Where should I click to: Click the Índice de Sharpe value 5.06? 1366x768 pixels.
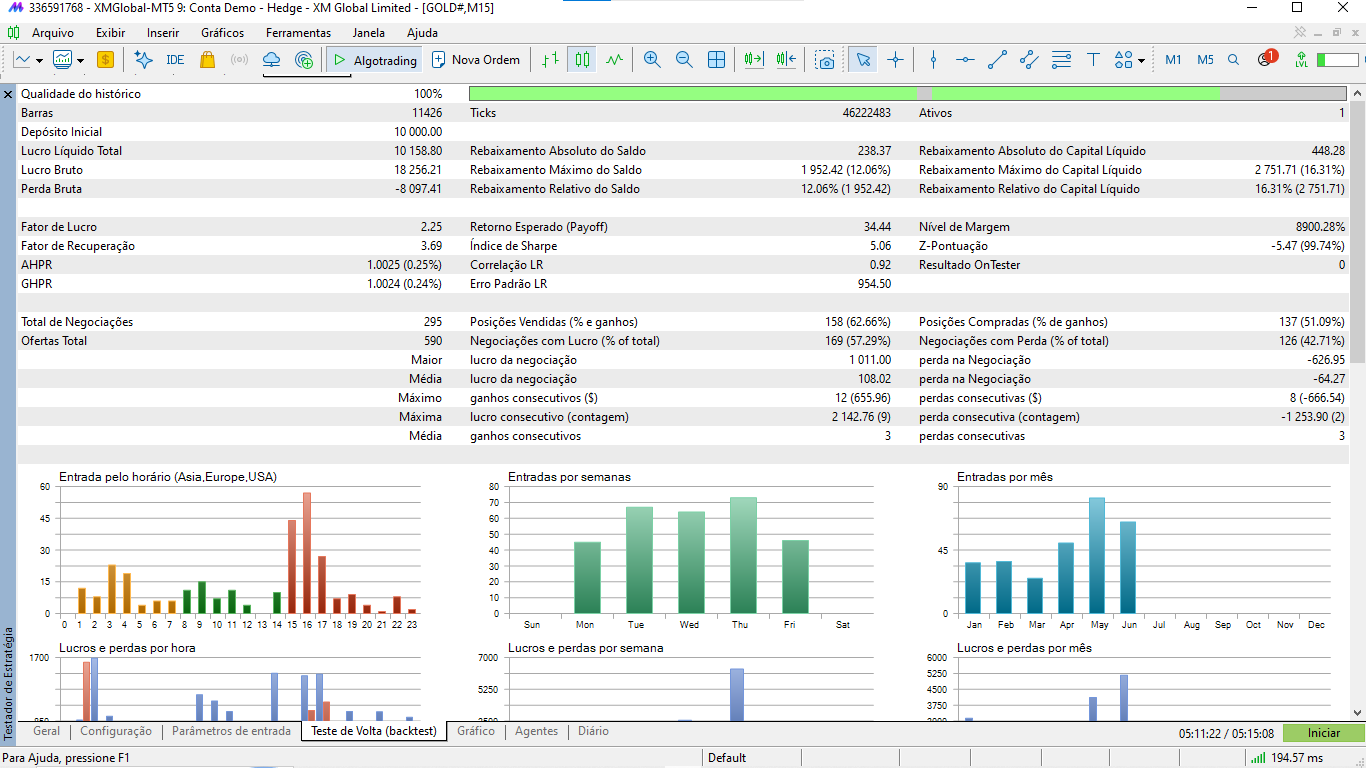coord(880,246)
